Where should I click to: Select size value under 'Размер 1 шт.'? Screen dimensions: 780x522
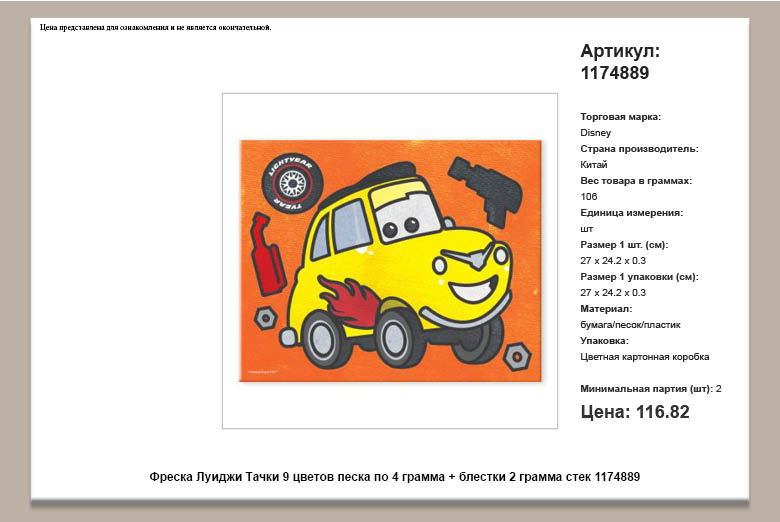point(613,261)
